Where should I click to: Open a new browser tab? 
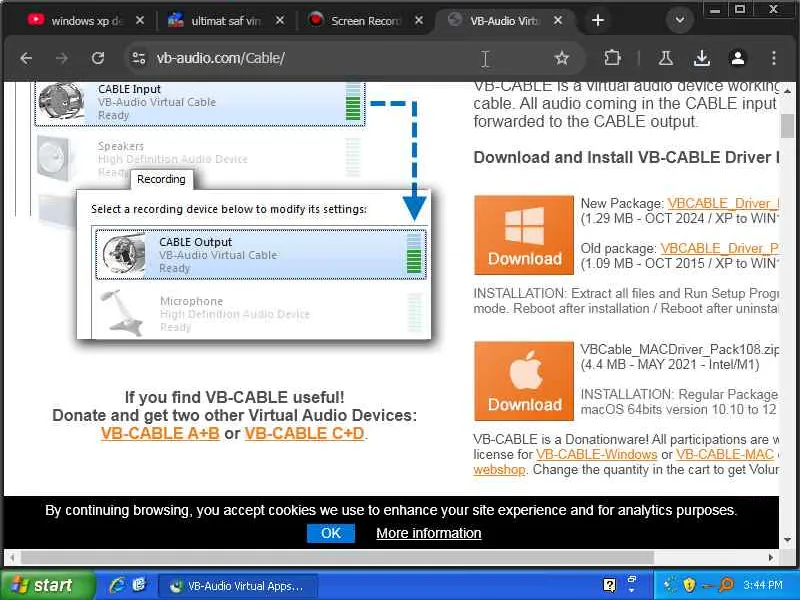[598, 20]
